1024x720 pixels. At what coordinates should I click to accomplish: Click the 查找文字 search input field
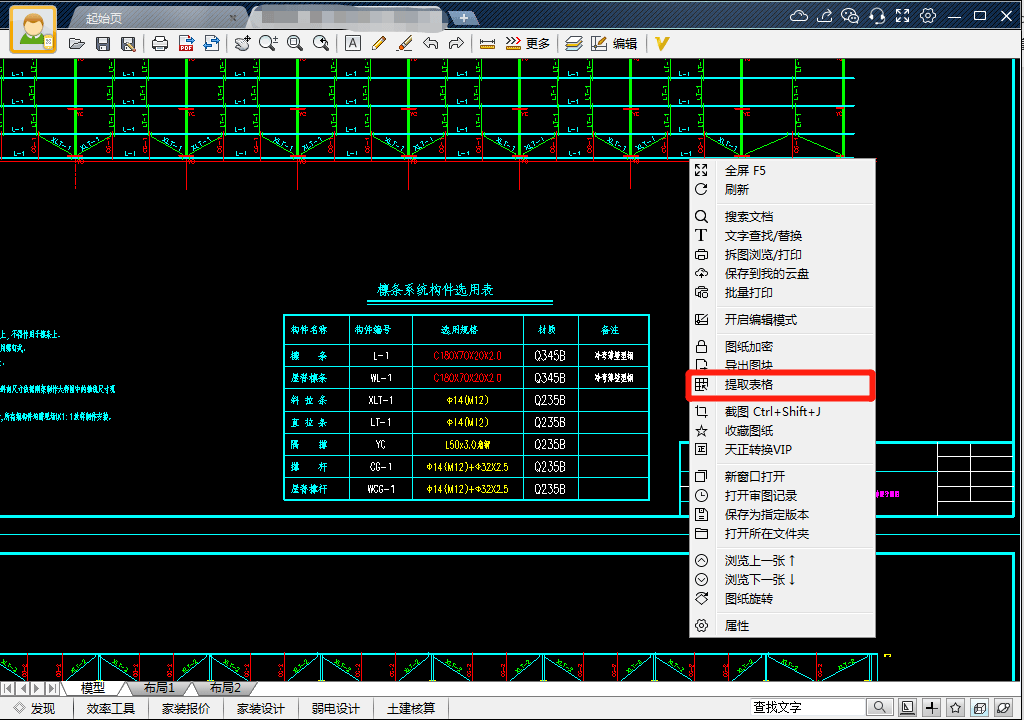tap(806, 708)
